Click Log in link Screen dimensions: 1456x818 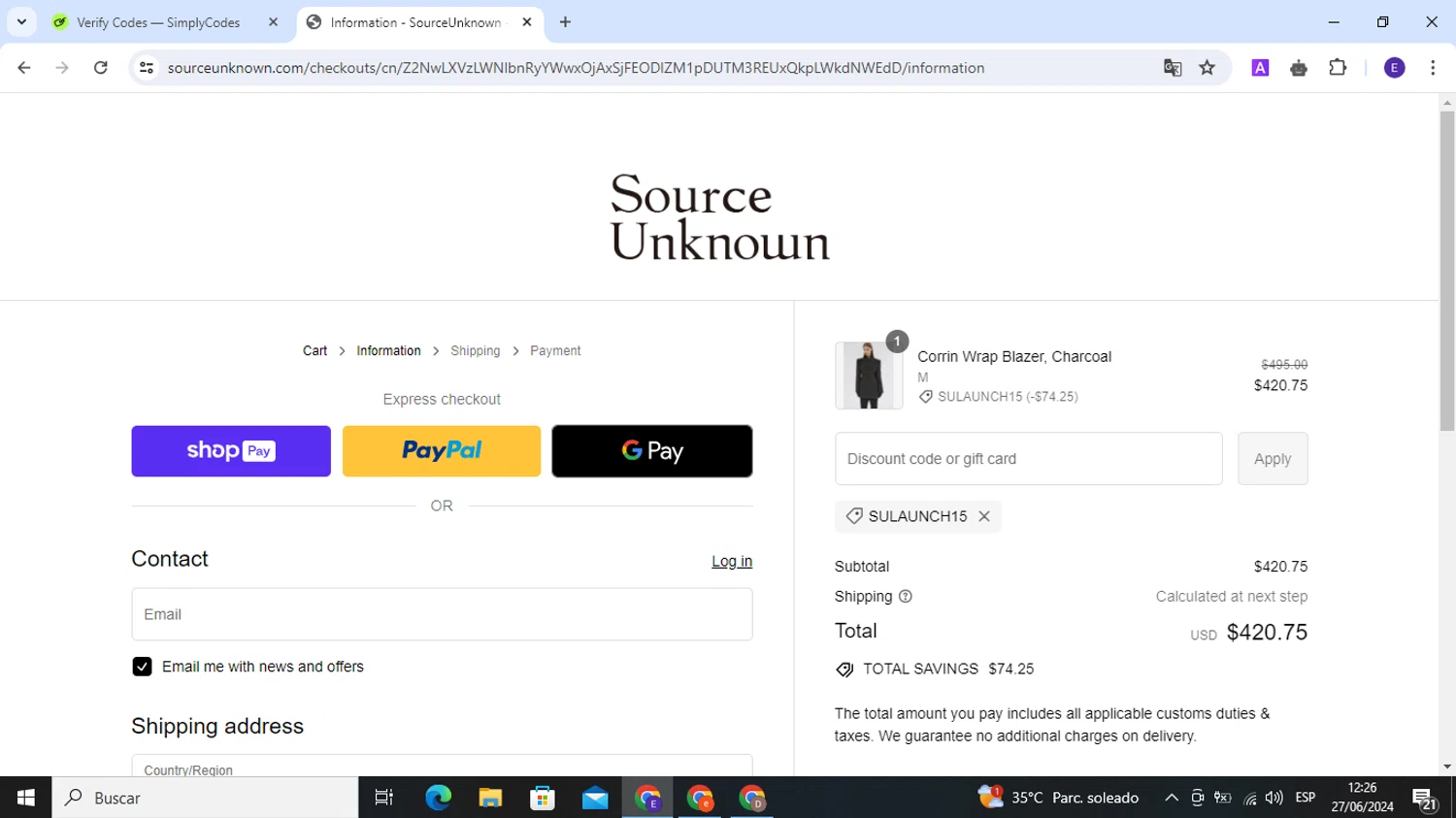point(732,562)
